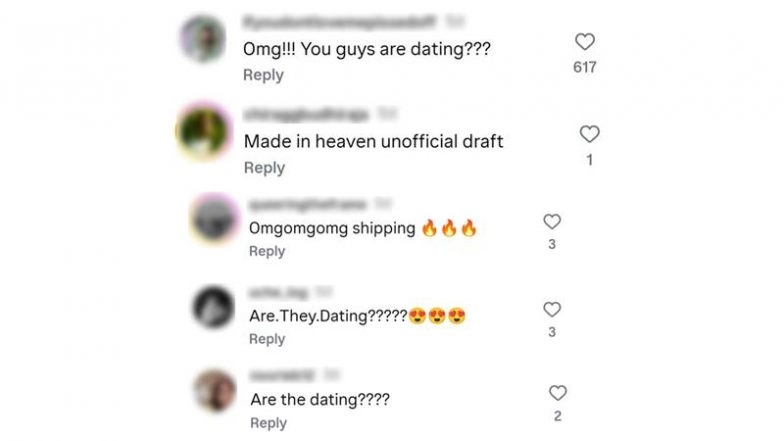Open profile picture beside "Omg!!! You guys" comment

[x=202, y=38]
